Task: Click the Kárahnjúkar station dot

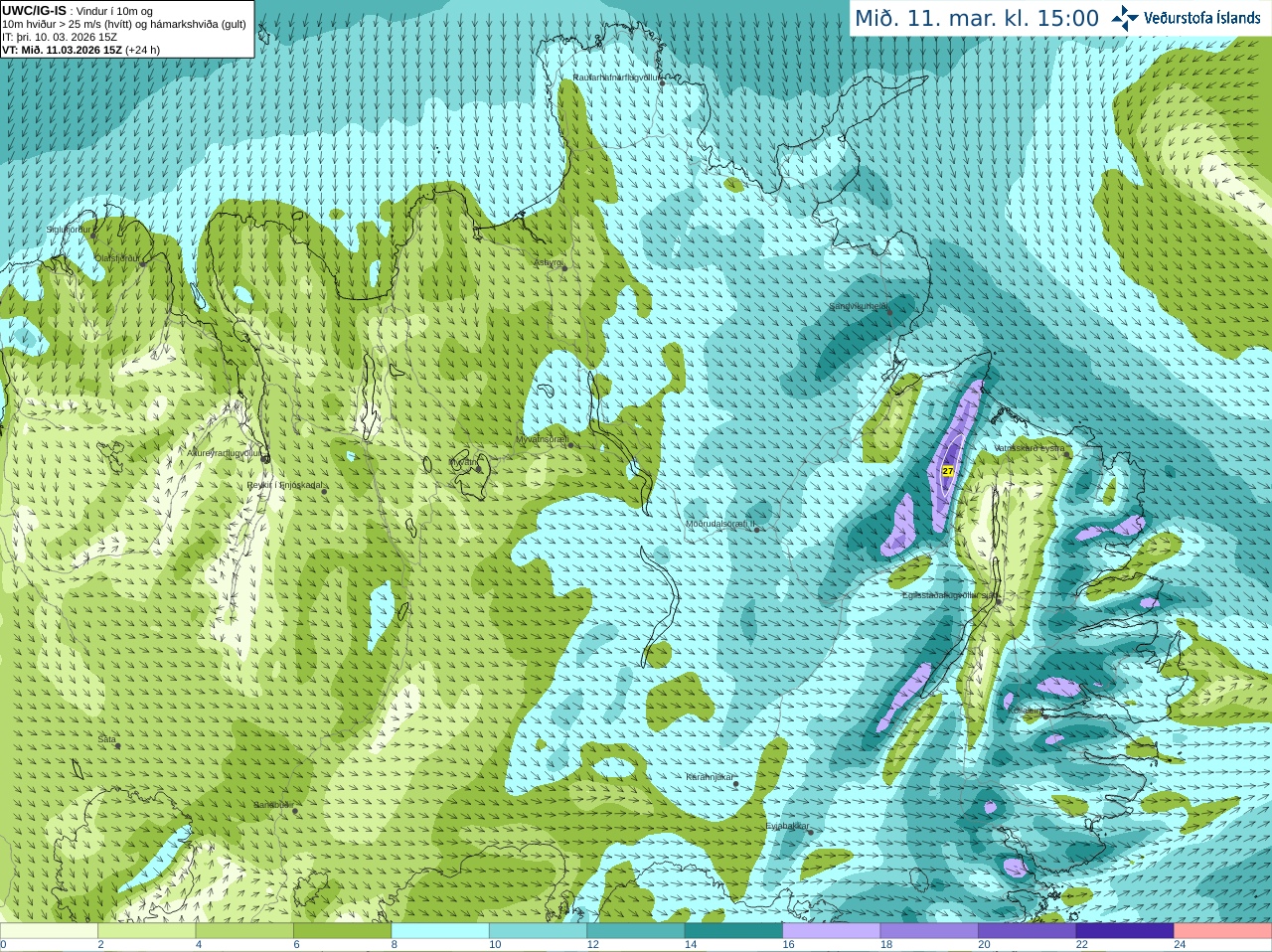Action: [x=736, y=784]
